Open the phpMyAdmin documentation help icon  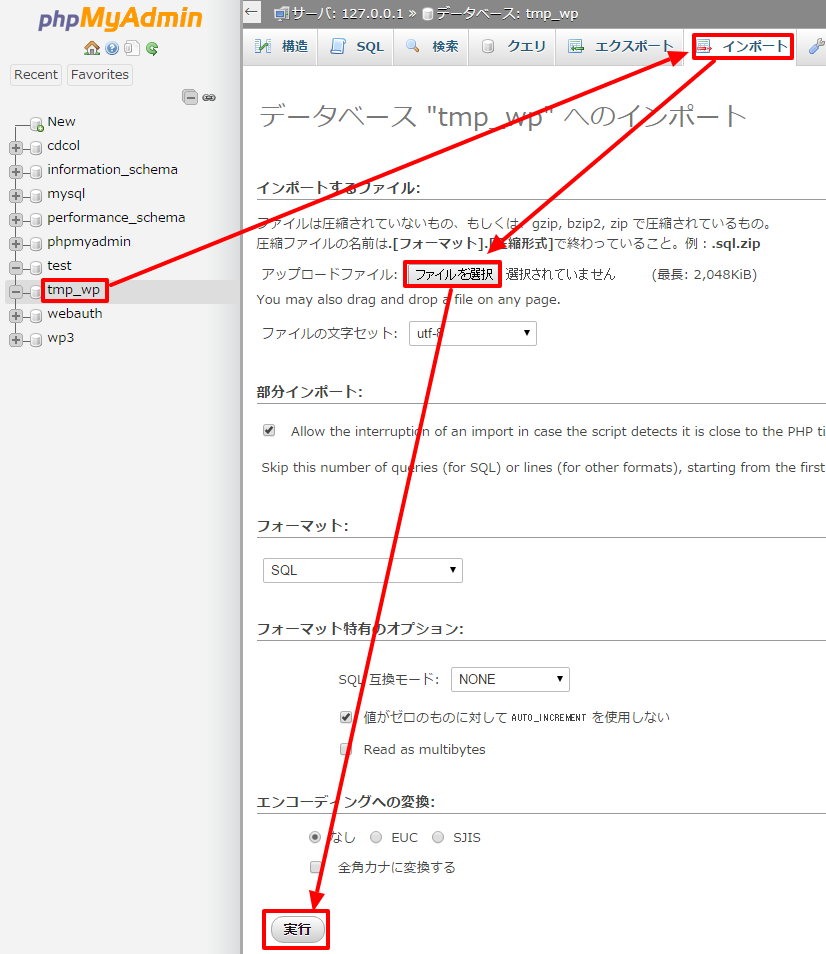(x=112, y=48)
